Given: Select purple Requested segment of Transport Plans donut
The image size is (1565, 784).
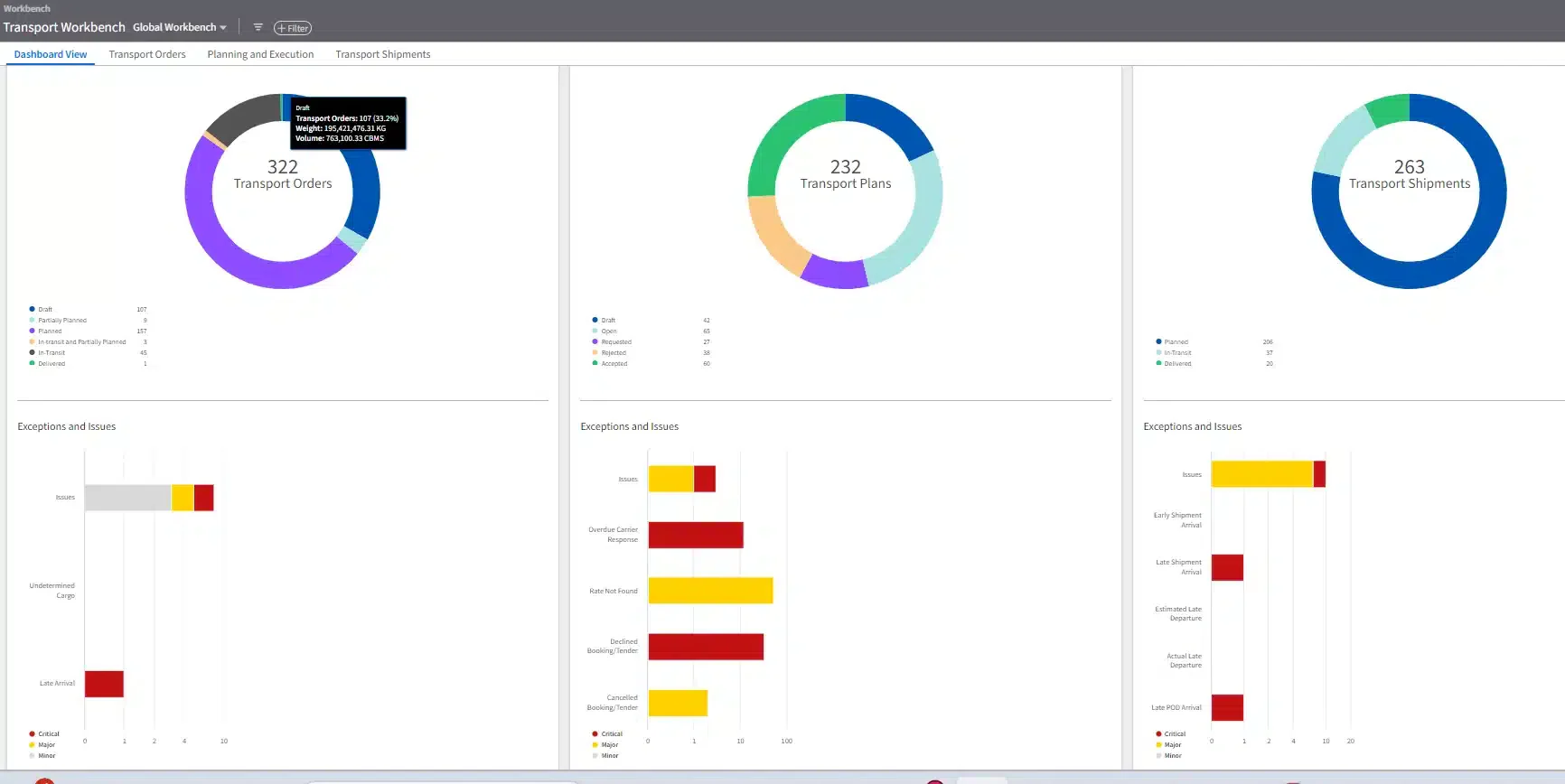Looking at the screenshot, I should [836, 274].
